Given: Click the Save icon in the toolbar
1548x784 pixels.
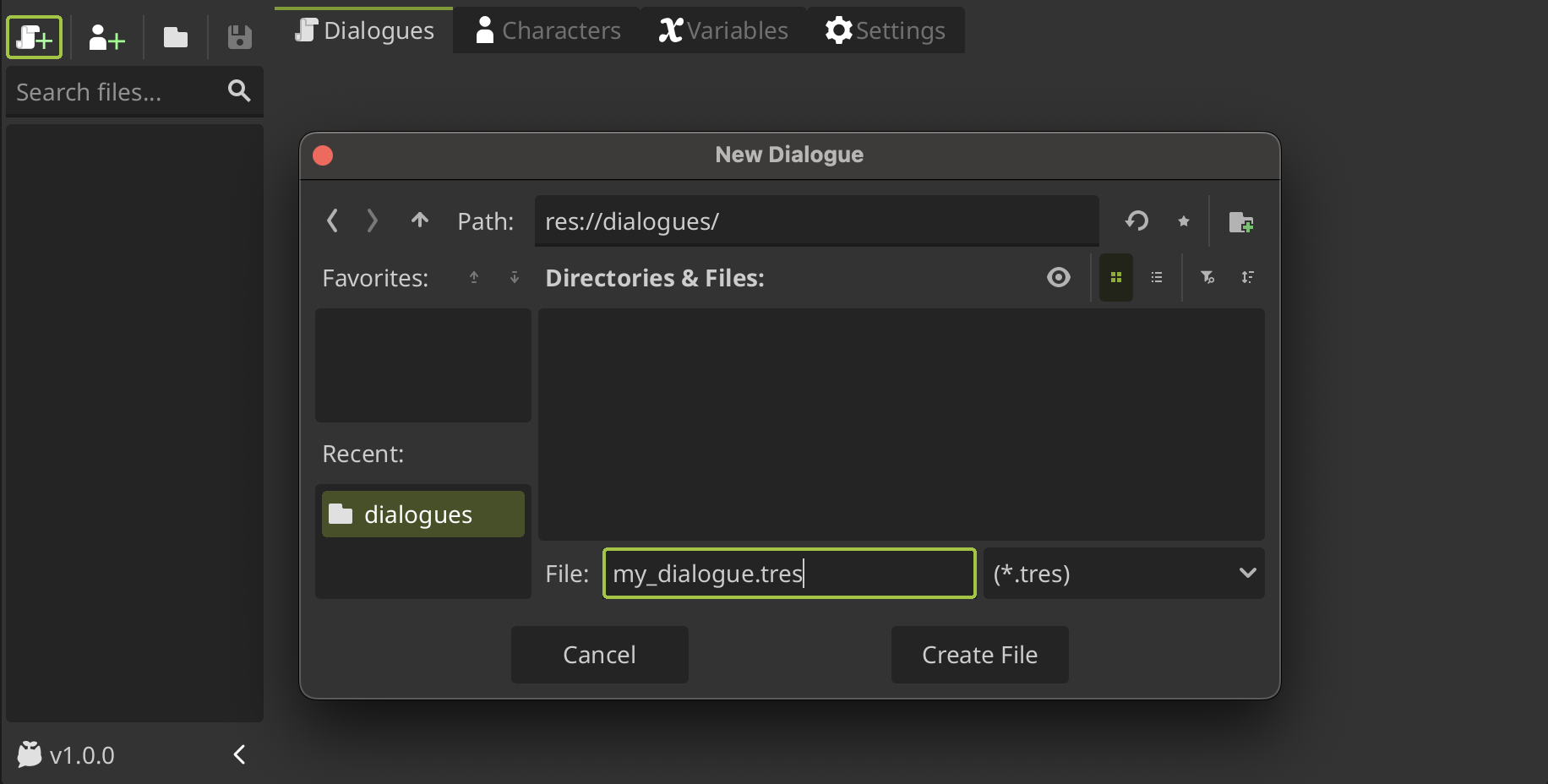Looking at the screenshot, I should point(238,36).
